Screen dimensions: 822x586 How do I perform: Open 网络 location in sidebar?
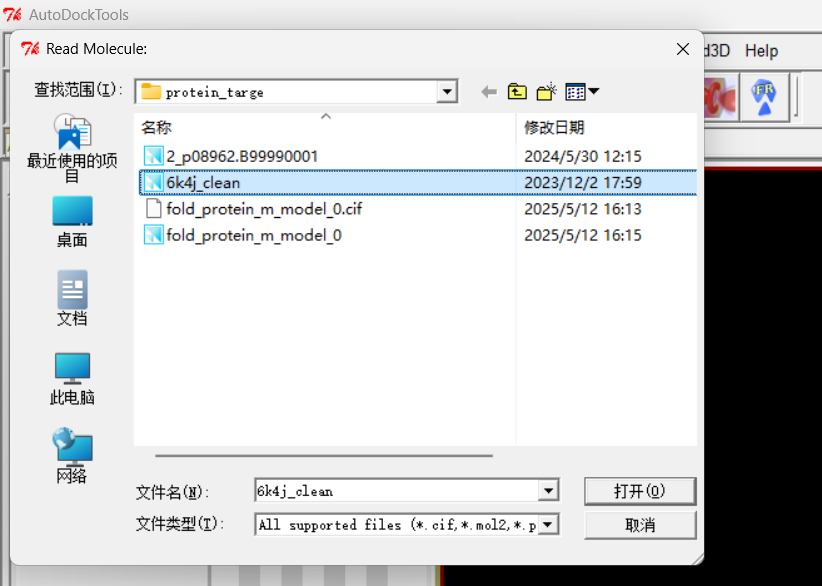pos(72,455)
